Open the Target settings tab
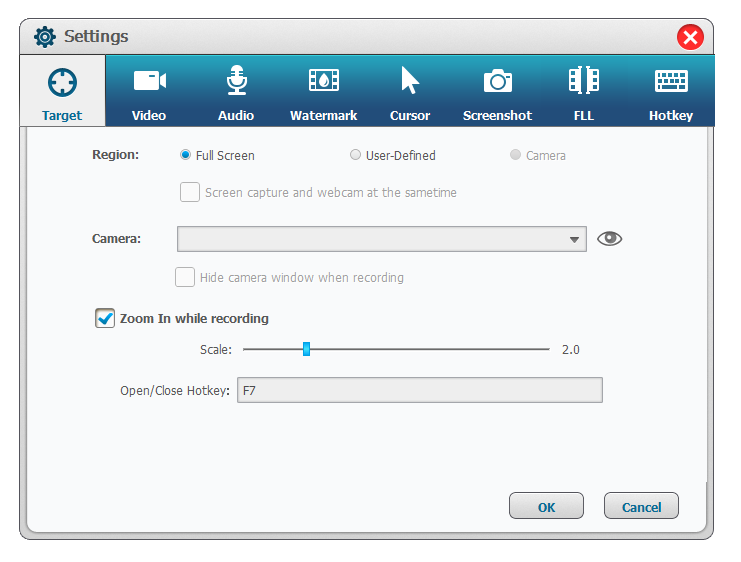 click(x=62, y=91)
